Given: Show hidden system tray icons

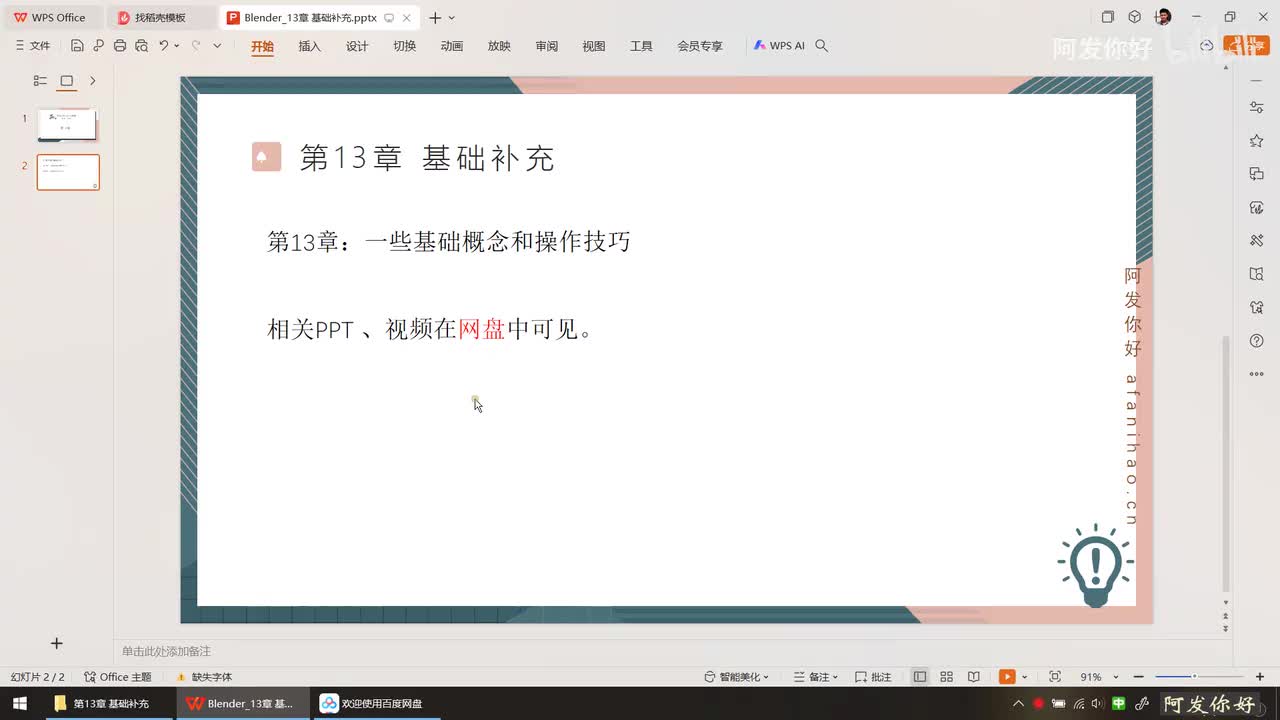Looking at the screenshot, I should (1018, 704).
